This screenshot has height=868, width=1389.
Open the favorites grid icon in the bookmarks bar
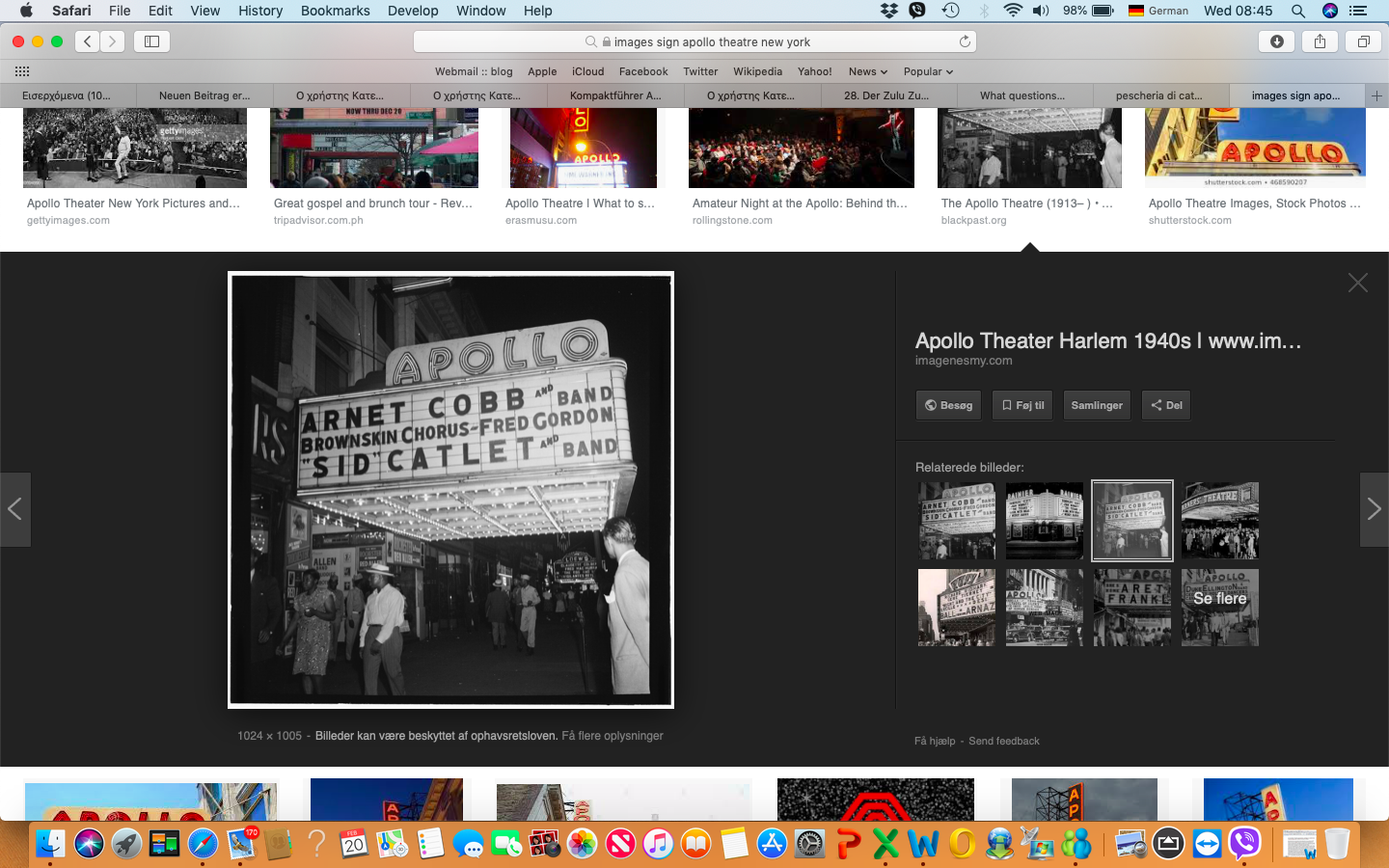click(22, 71)
